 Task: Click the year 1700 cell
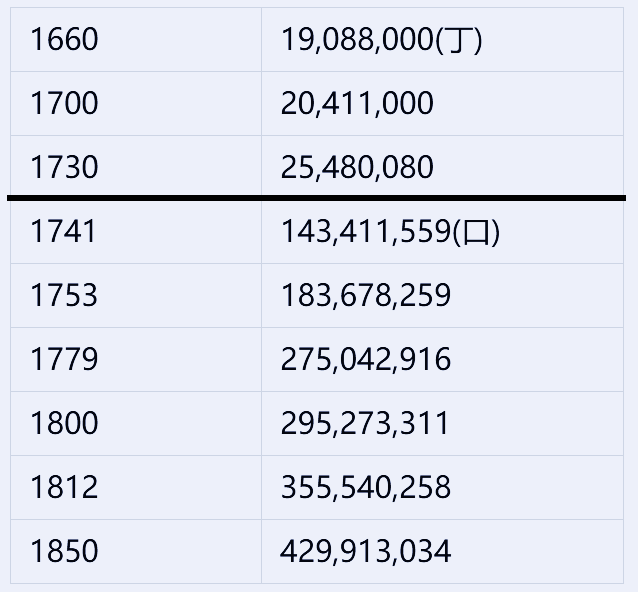(x=136, y=103)
